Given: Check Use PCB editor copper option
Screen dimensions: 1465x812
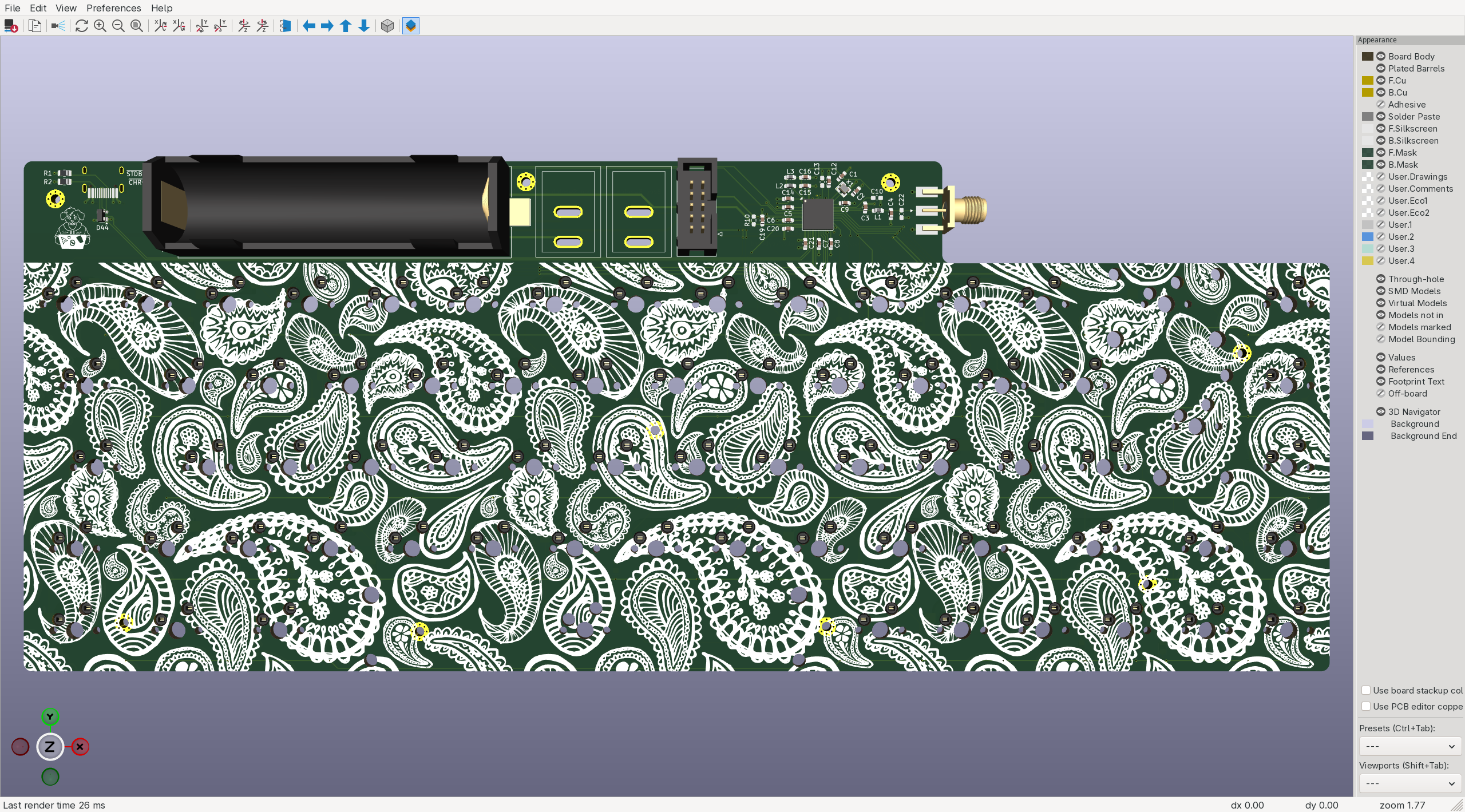Looking at the screenshot, I should coord(1366,706).
